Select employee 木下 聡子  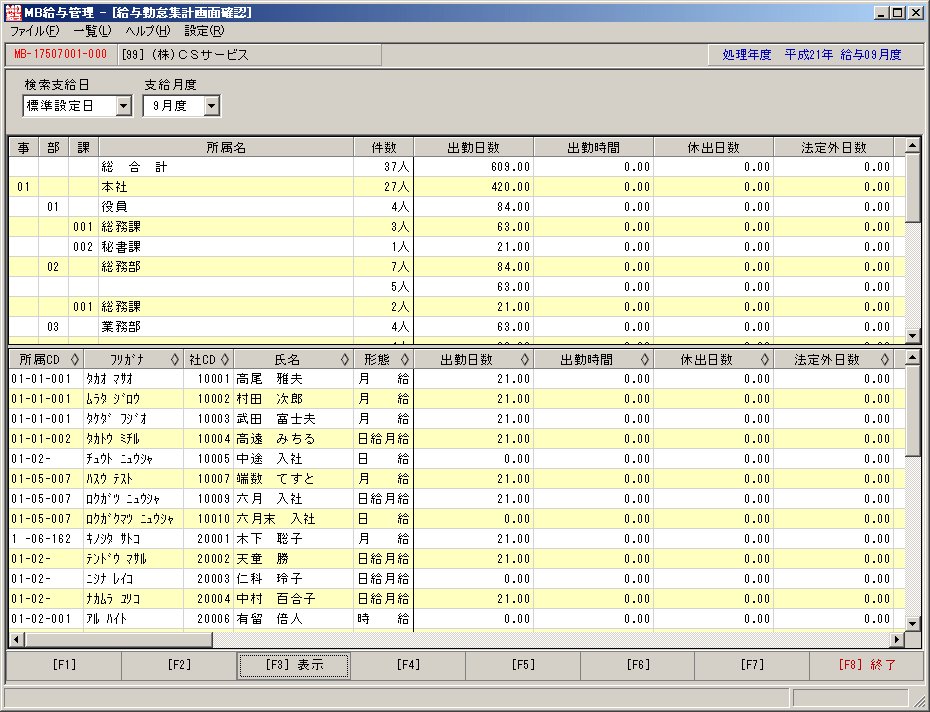pyautogui.click(x=457, y=539)
